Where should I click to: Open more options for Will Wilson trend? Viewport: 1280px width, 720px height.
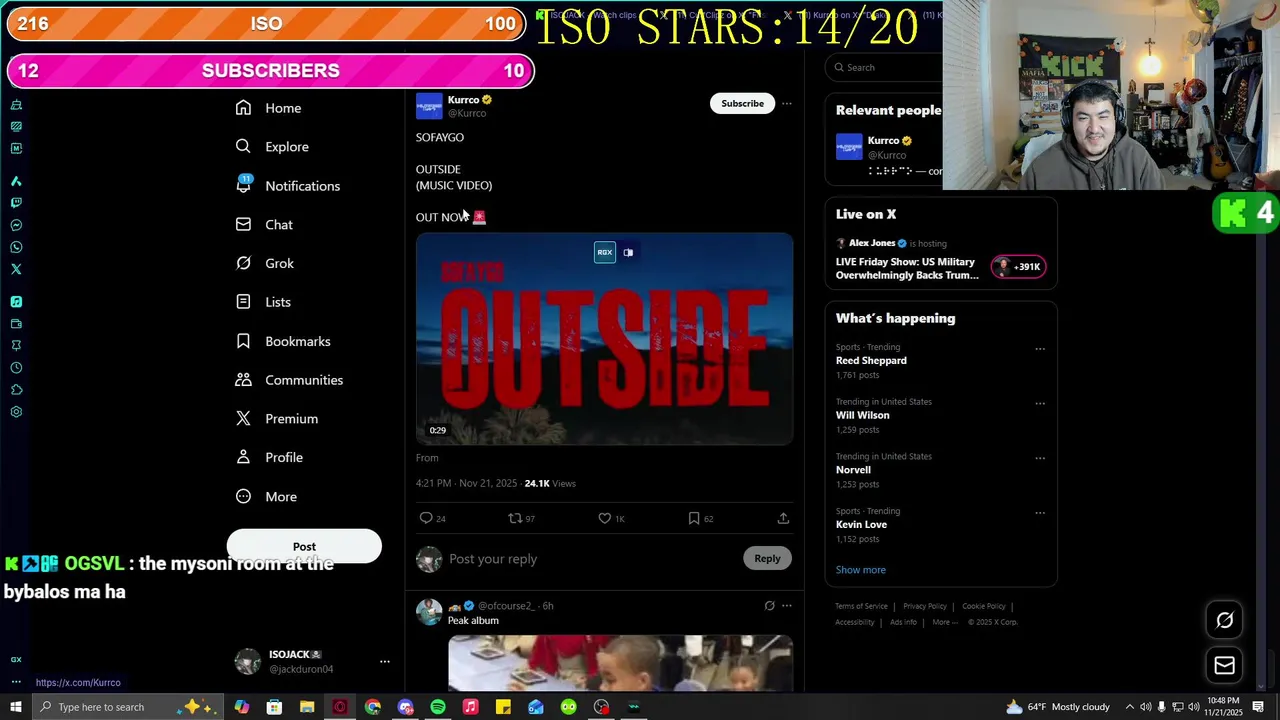pyautogui.click(x=1040, y=404)
